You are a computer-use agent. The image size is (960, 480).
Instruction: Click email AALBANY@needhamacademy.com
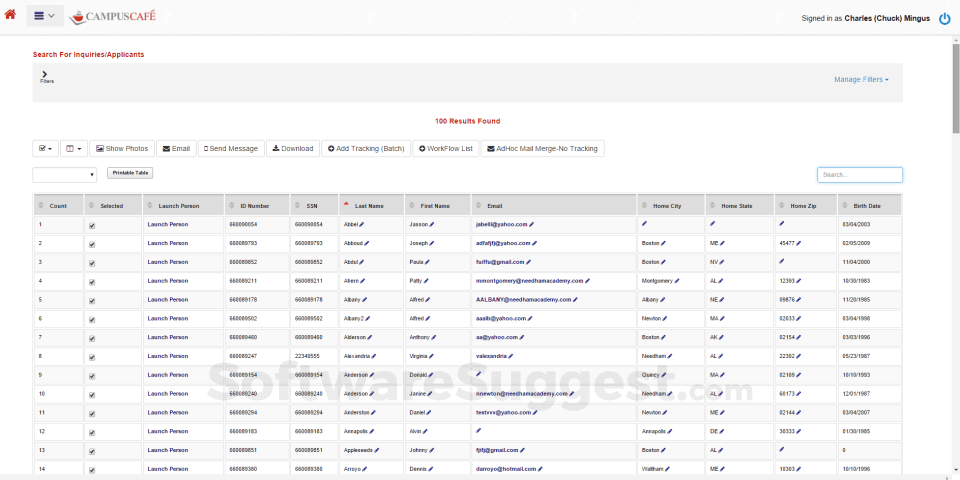pyautogui.click(x=523, y=299)
